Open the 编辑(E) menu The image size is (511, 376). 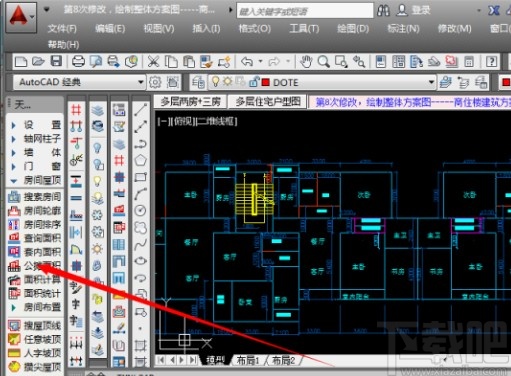110,29
